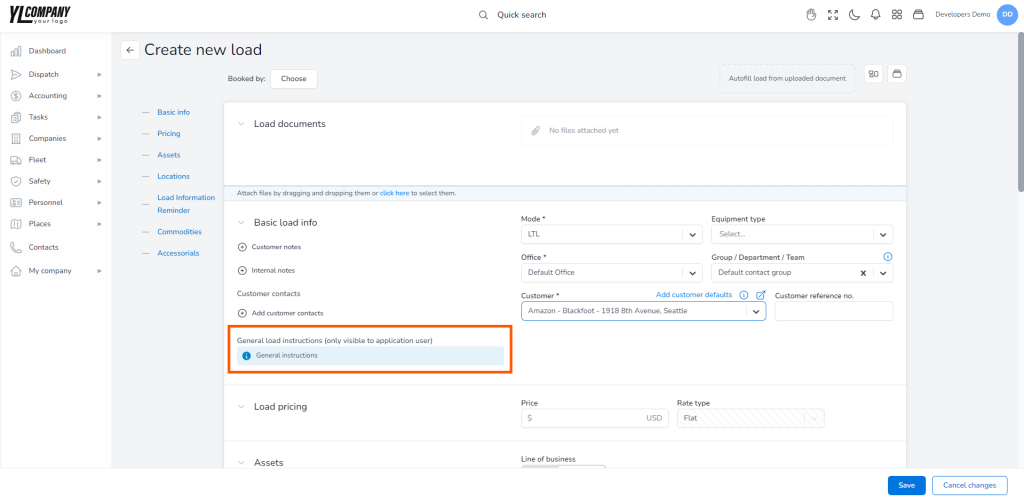This screenshot has width=1024, height=501.
Task: Open the apps grid icon
Action: coord(897,14)
